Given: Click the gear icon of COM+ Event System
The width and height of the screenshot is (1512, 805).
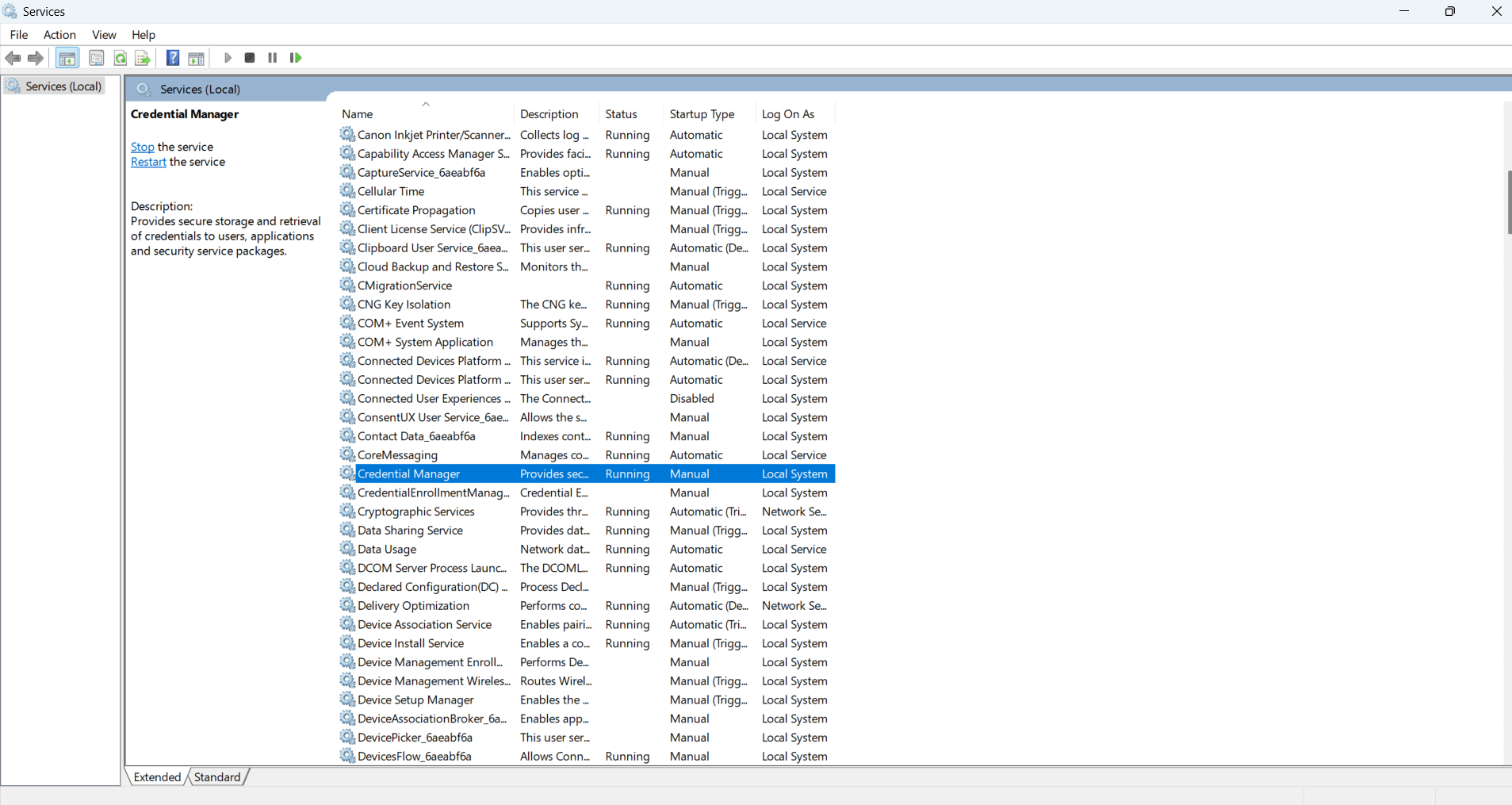Looking at the screenshot, I should click(x=347, y=323).
